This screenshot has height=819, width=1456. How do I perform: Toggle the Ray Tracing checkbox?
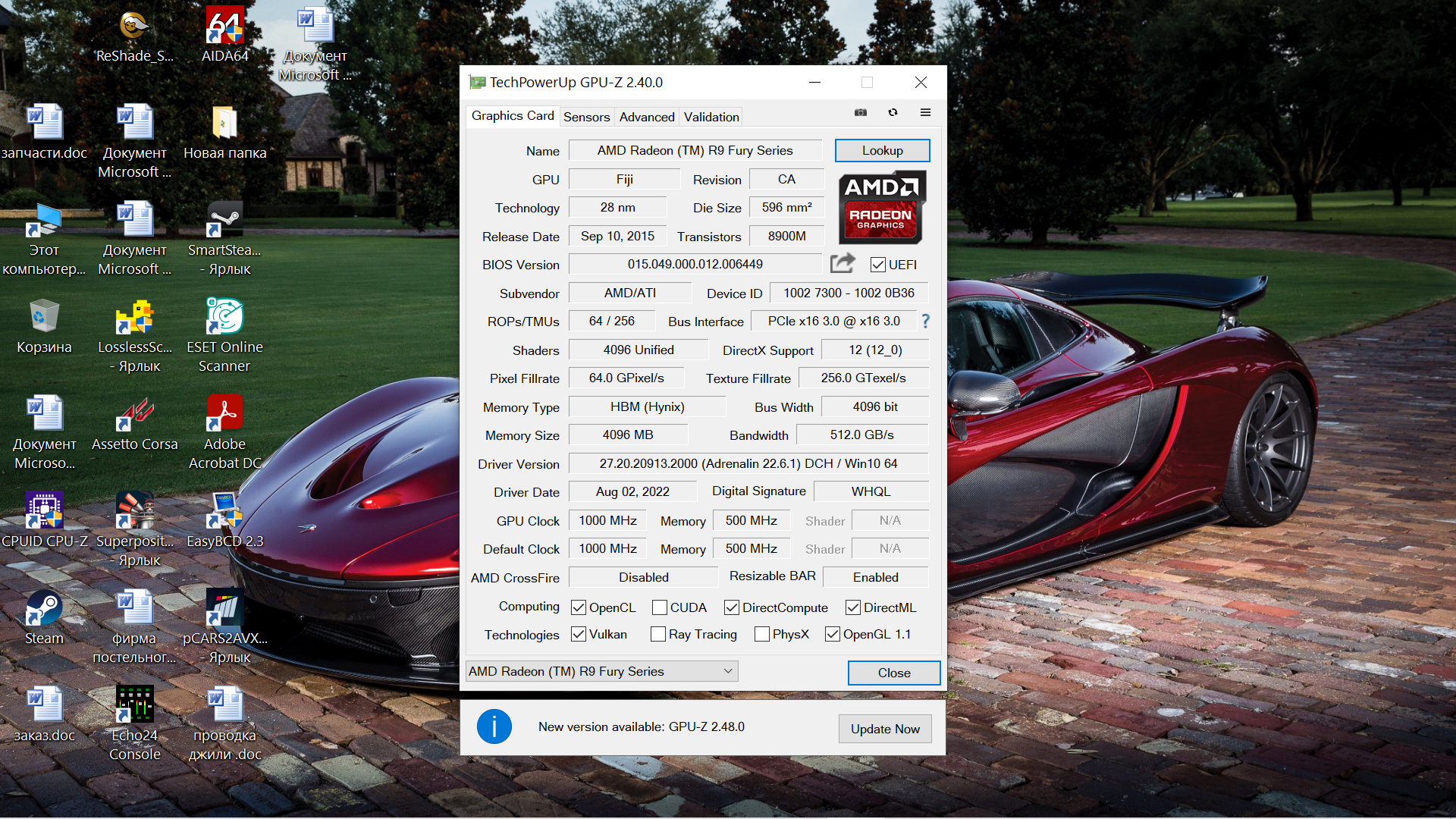click(657, 634)
